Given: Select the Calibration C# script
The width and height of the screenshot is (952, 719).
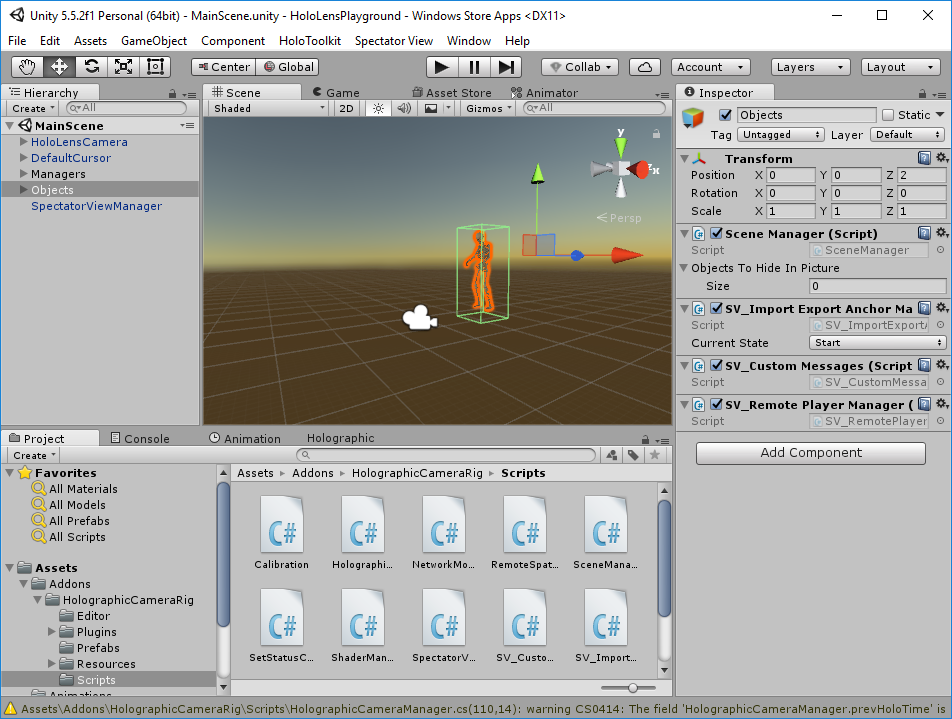Looking at the screenshot, I should [282, 533].
